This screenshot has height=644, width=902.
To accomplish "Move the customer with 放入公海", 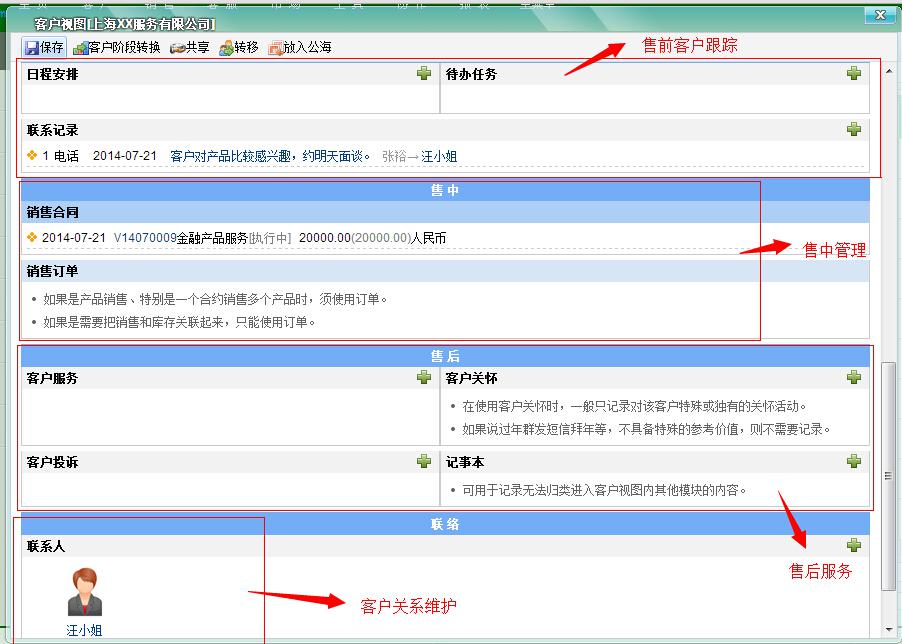I will click(x=300, y=47).
